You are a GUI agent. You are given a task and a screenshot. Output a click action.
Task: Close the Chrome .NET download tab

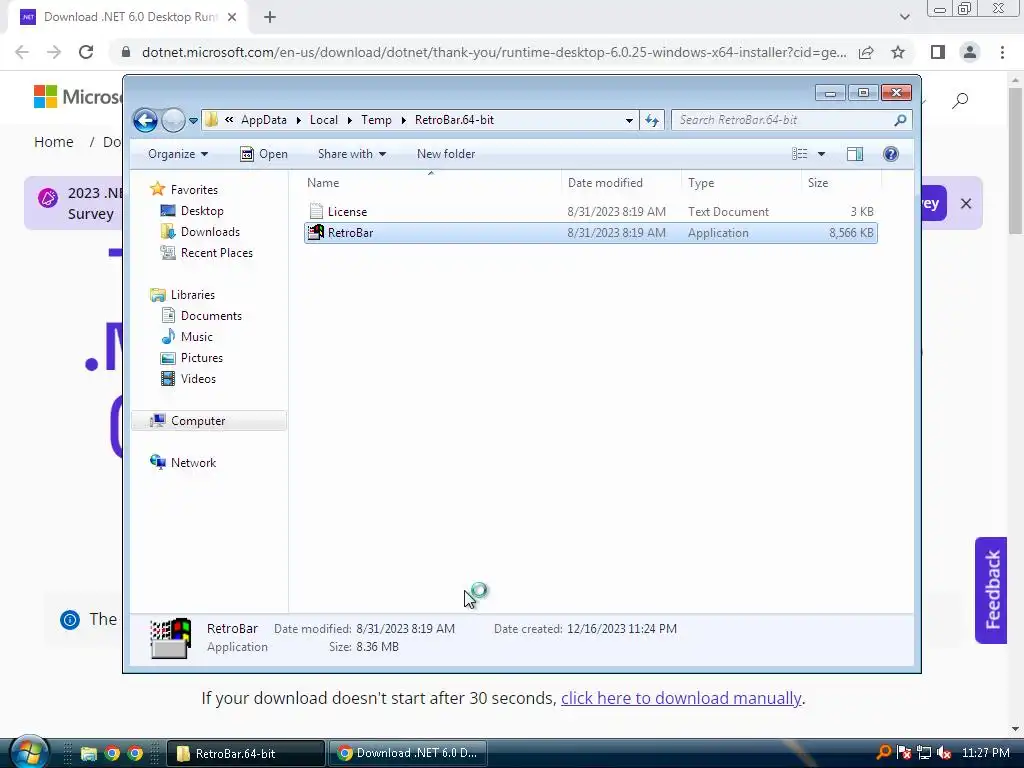pyautogui.click(x=232, y=18)
